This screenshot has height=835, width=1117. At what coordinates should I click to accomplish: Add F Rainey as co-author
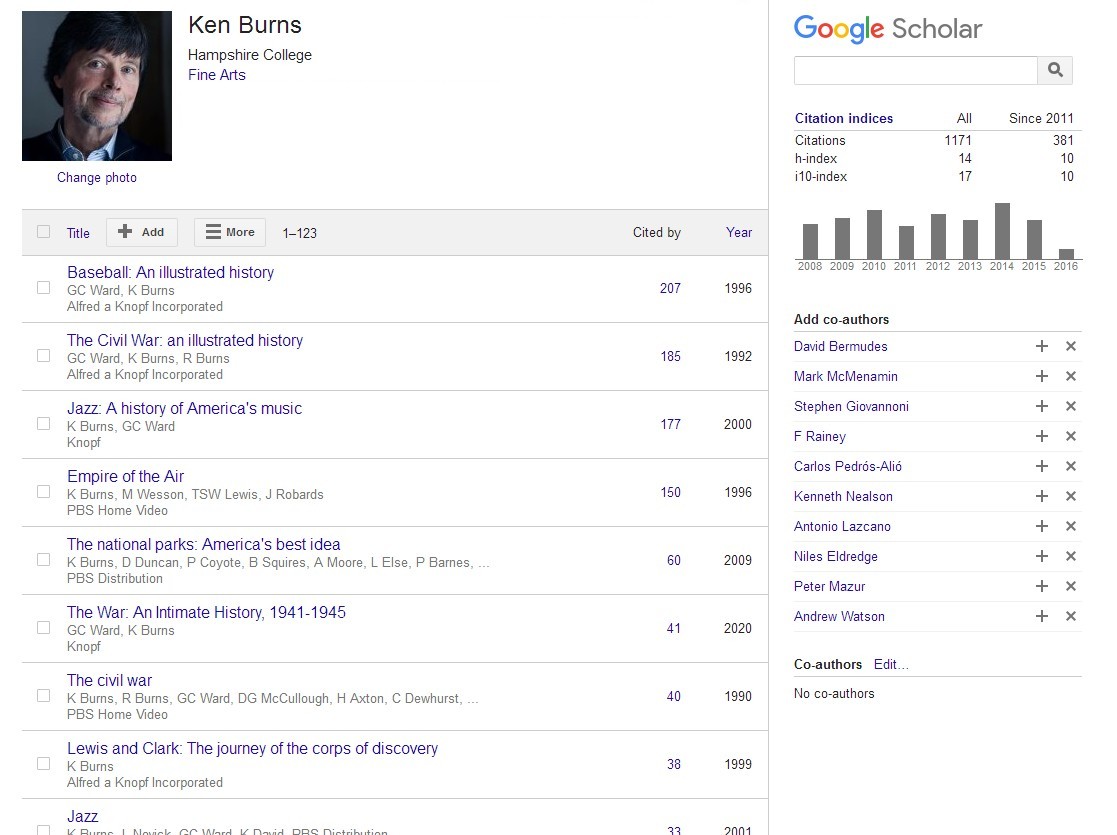coord(1041,436)
